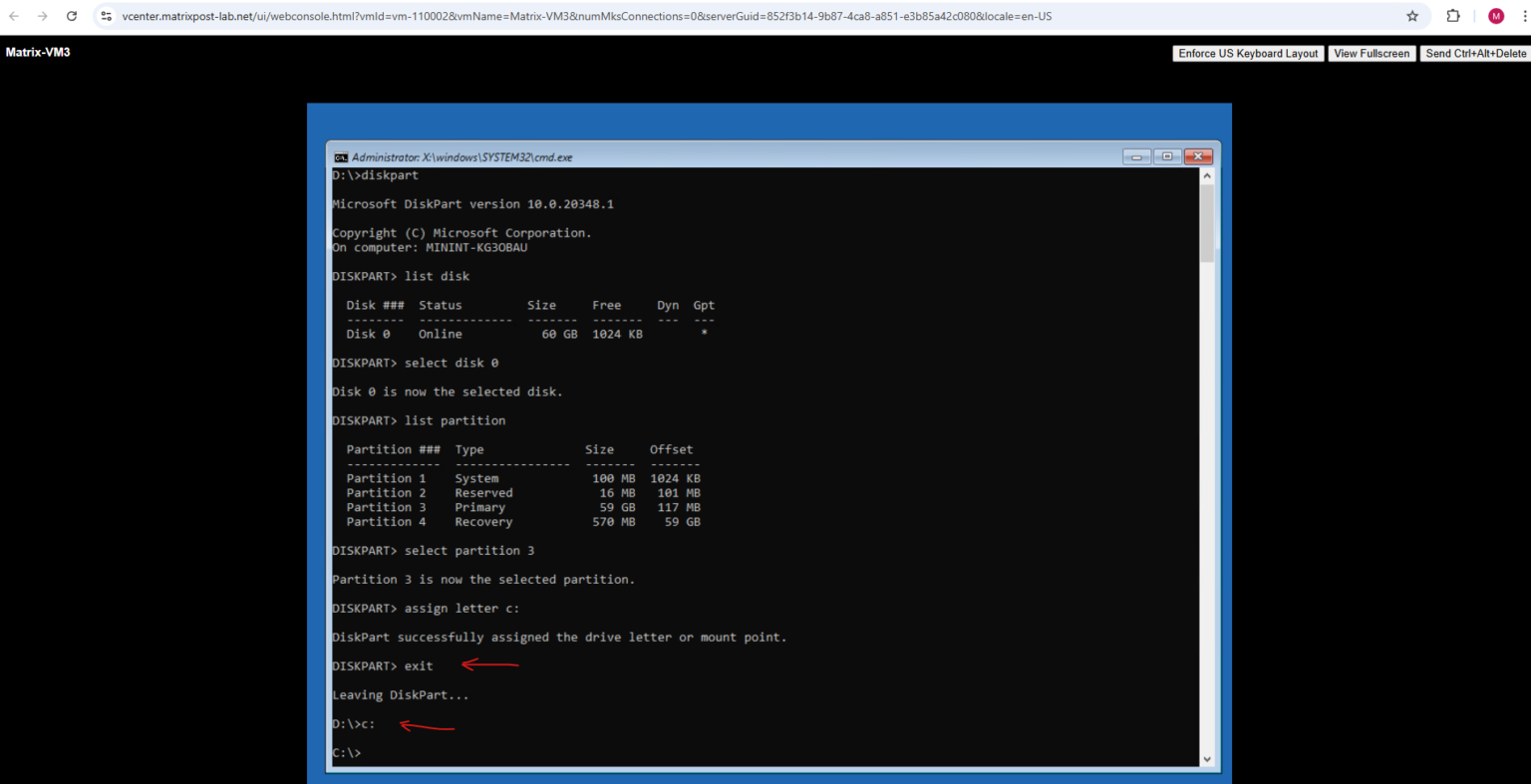
Task: Click the cmd.exe window system icon
Action: (340, 156)
